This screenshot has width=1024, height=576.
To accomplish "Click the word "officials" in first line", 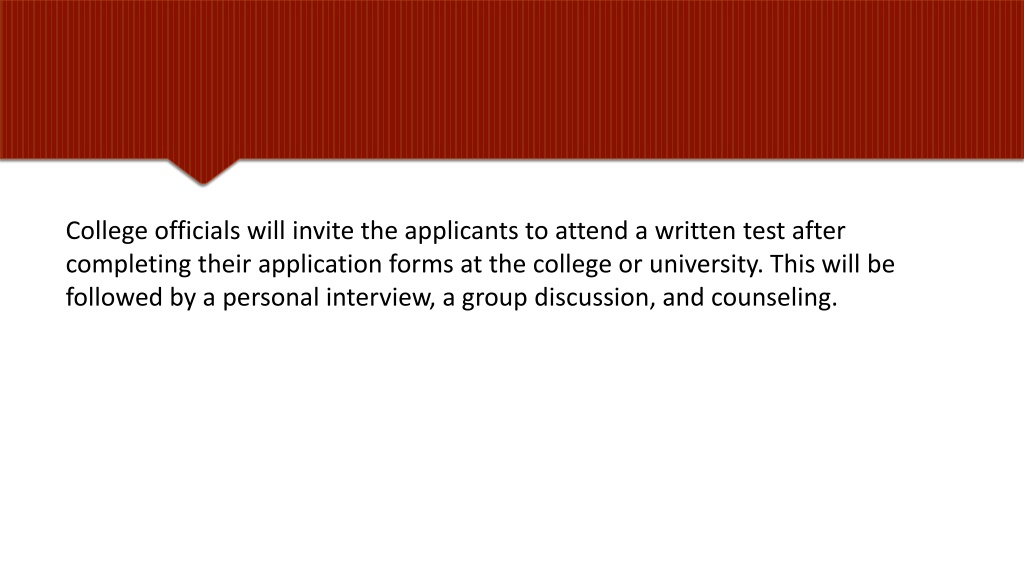I will (x=197, y=231).
